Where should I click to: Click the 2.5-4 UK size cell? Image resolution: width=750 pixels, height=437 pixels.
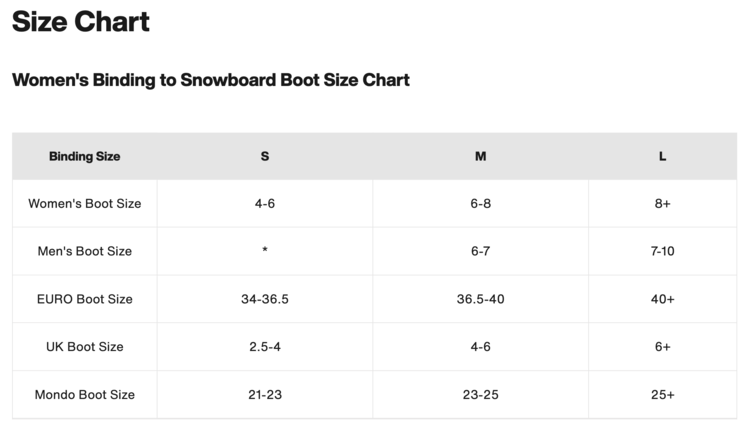tap(264, 347)
